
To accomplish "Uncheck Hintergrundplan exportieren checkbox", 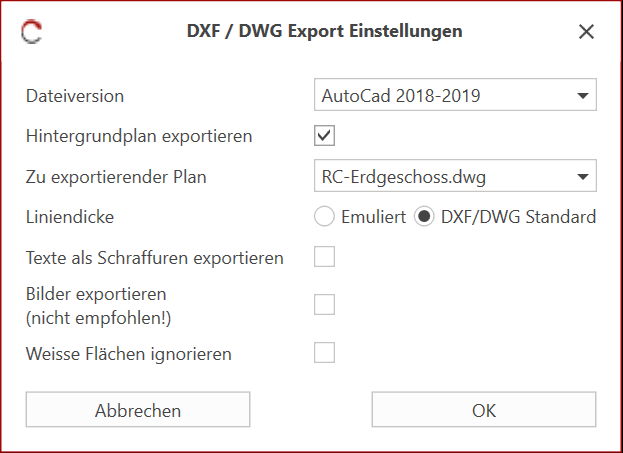I will (x=324, y=135).
